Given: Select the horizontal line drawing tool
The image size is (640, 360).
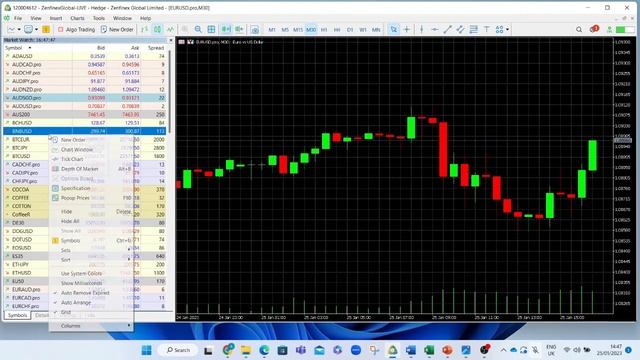Looking at the screenshot, I should 435,29.
